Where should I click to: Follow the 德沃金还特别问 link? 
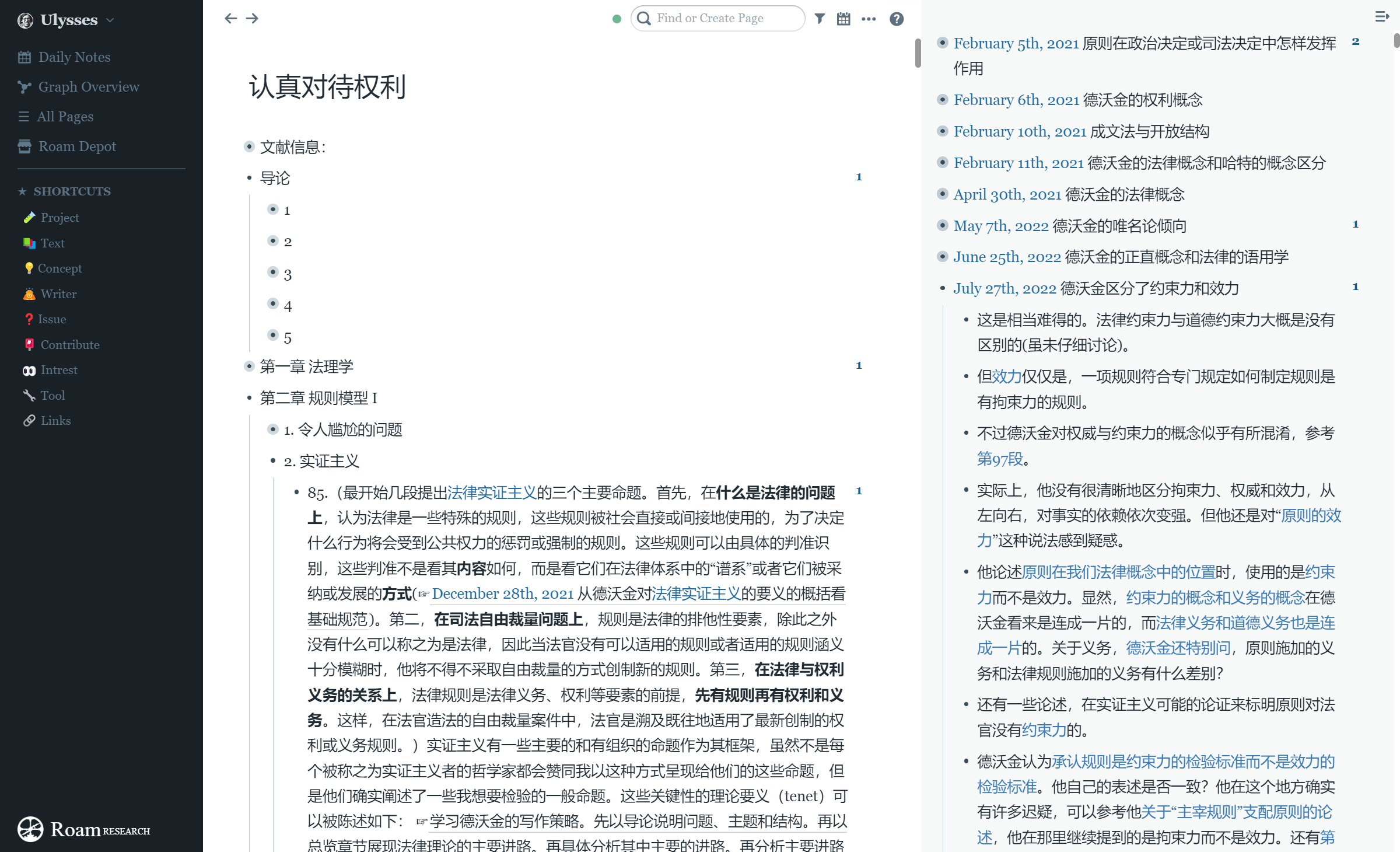(x=1178, y=648)
